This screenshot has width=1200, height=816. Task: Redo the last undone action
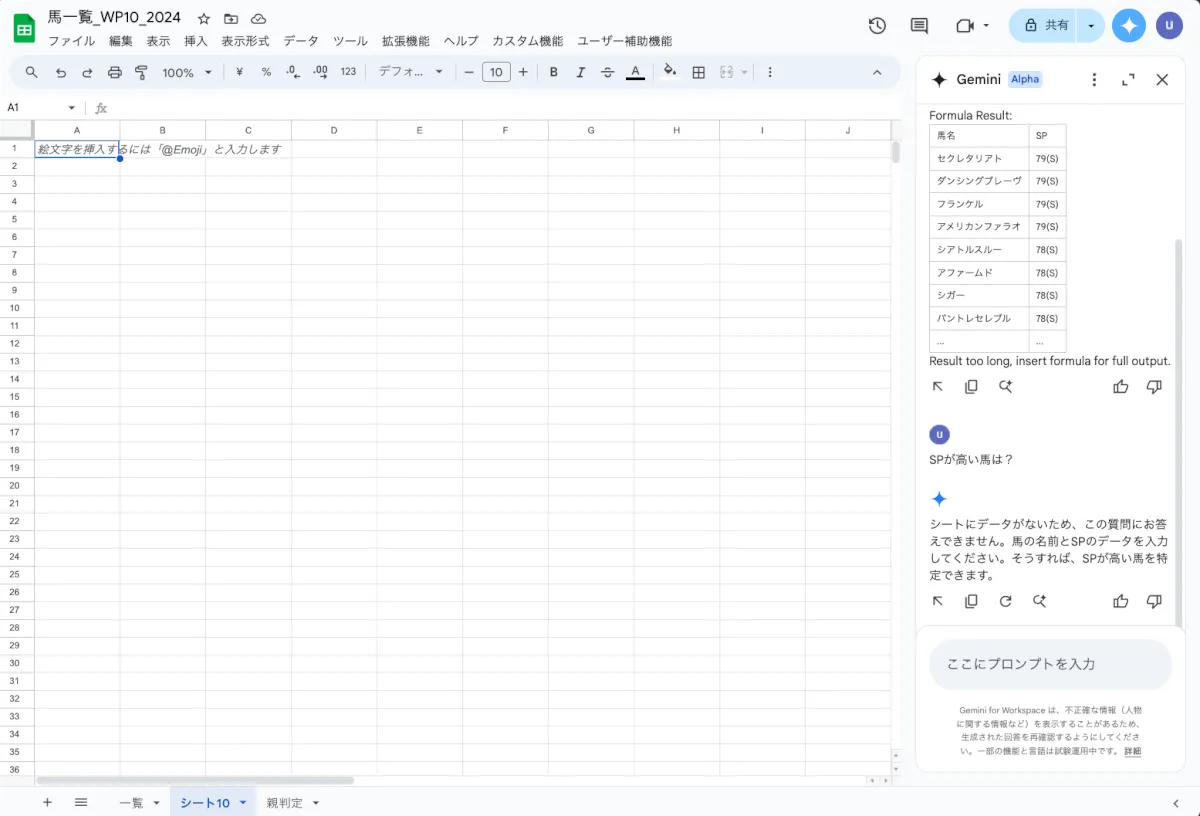(x=87, y=72)
